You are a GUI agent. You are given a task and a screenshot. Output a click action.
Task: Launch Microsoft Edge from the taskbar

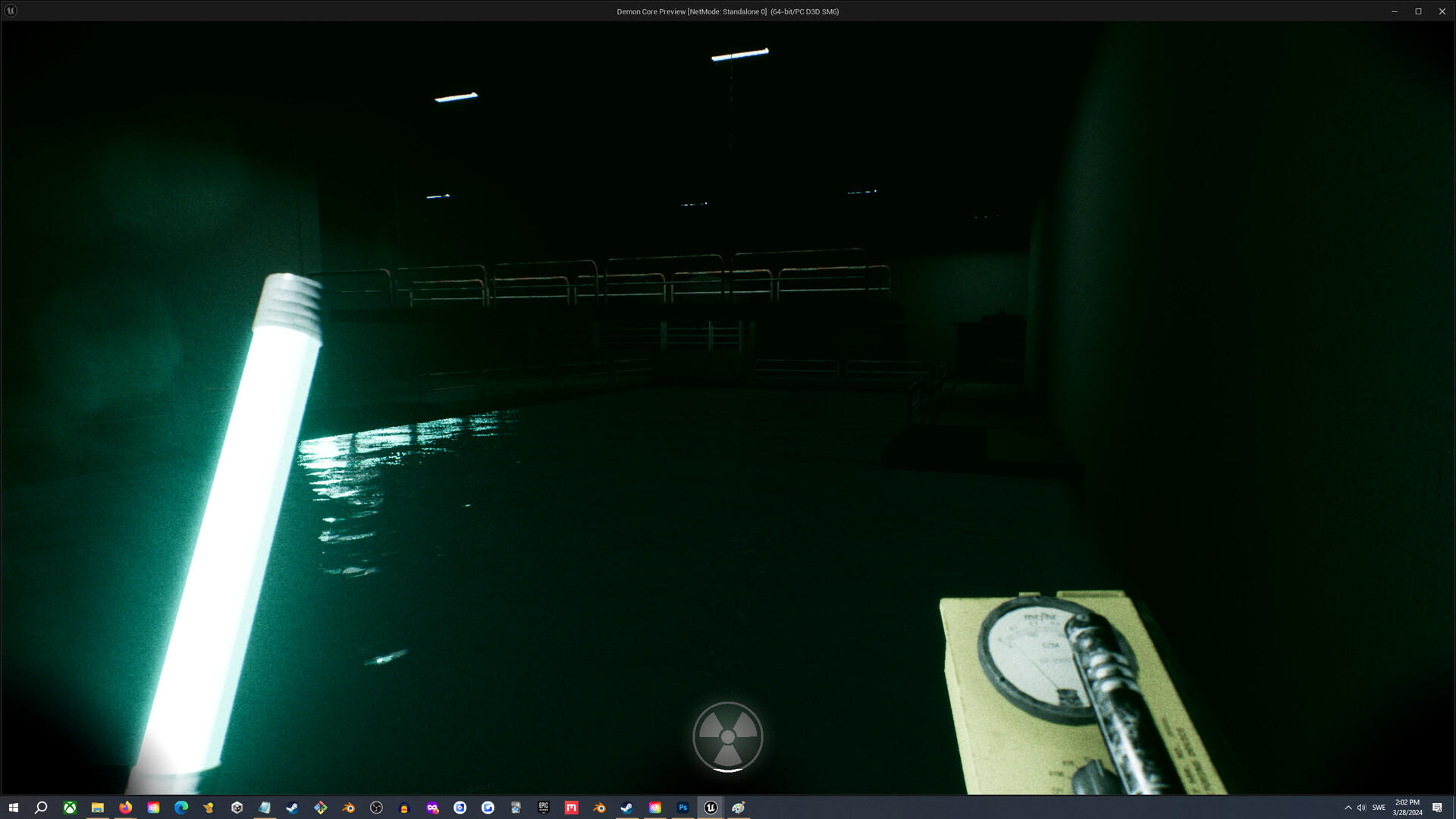point(180,808)
